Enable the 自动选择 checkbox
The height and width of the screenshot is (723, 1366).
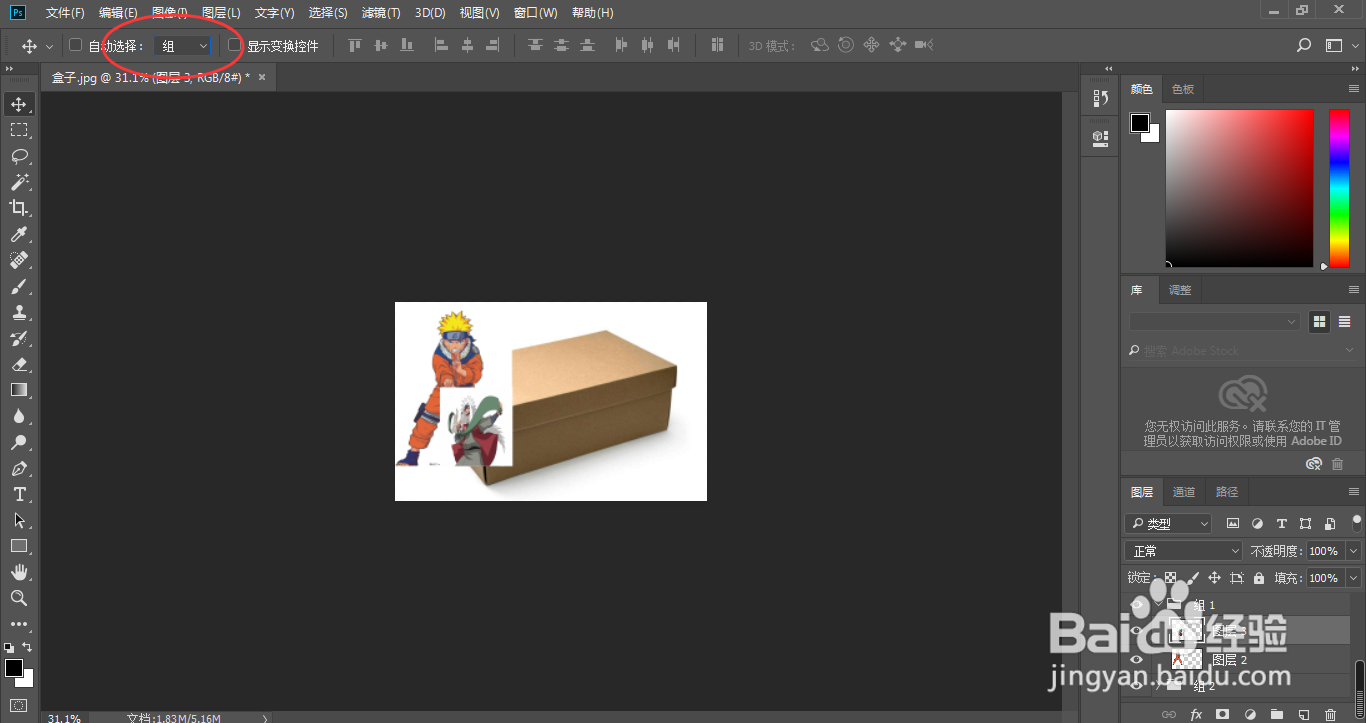[75, 45]
